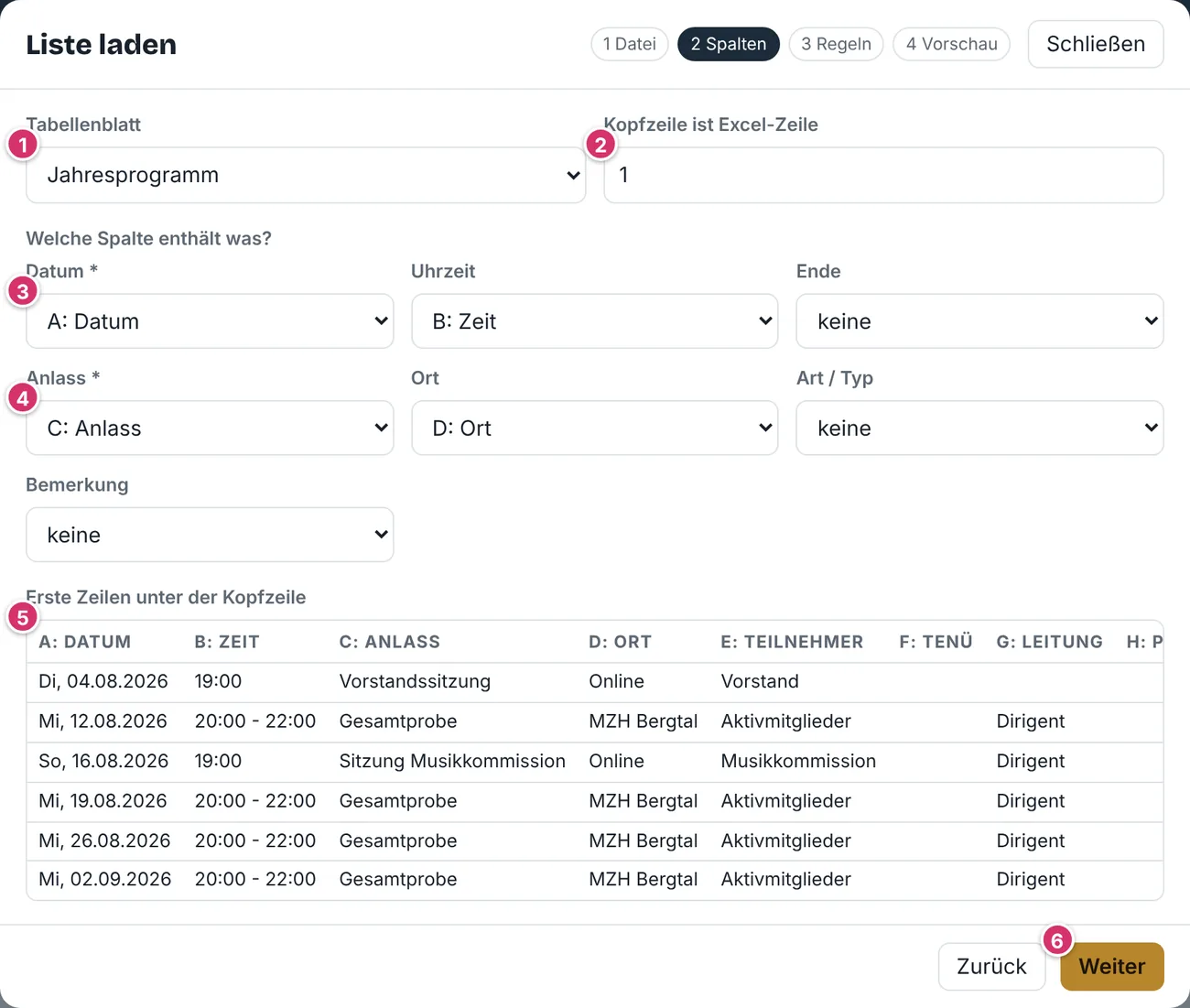
Task: Open the Ort dropdown showing D: Ort
Action: (595, 428)
